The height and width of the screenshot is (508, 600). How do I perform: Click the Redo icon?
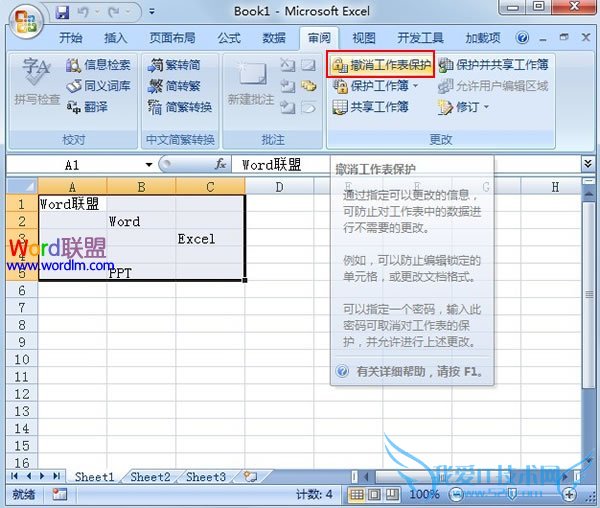coord(114,12)
